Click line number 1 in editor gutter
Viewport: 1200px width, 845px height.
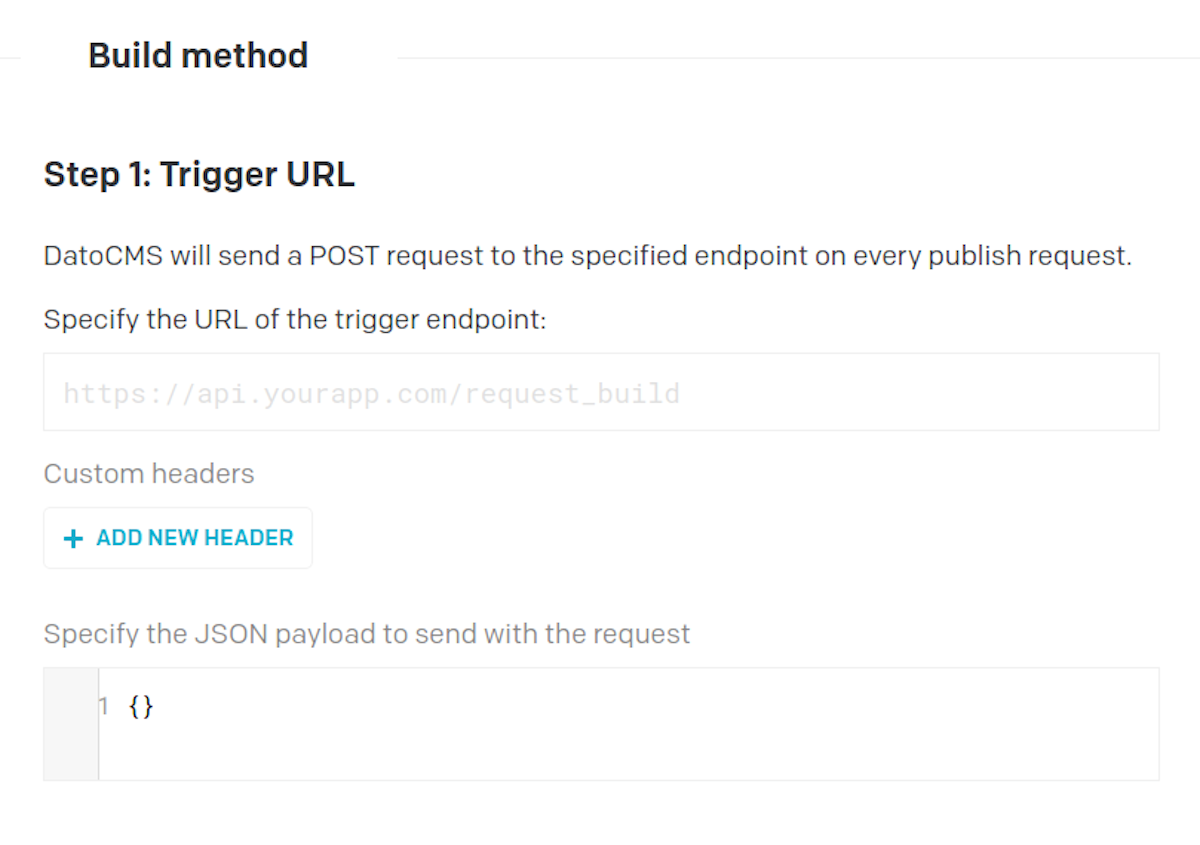[103, 707]
